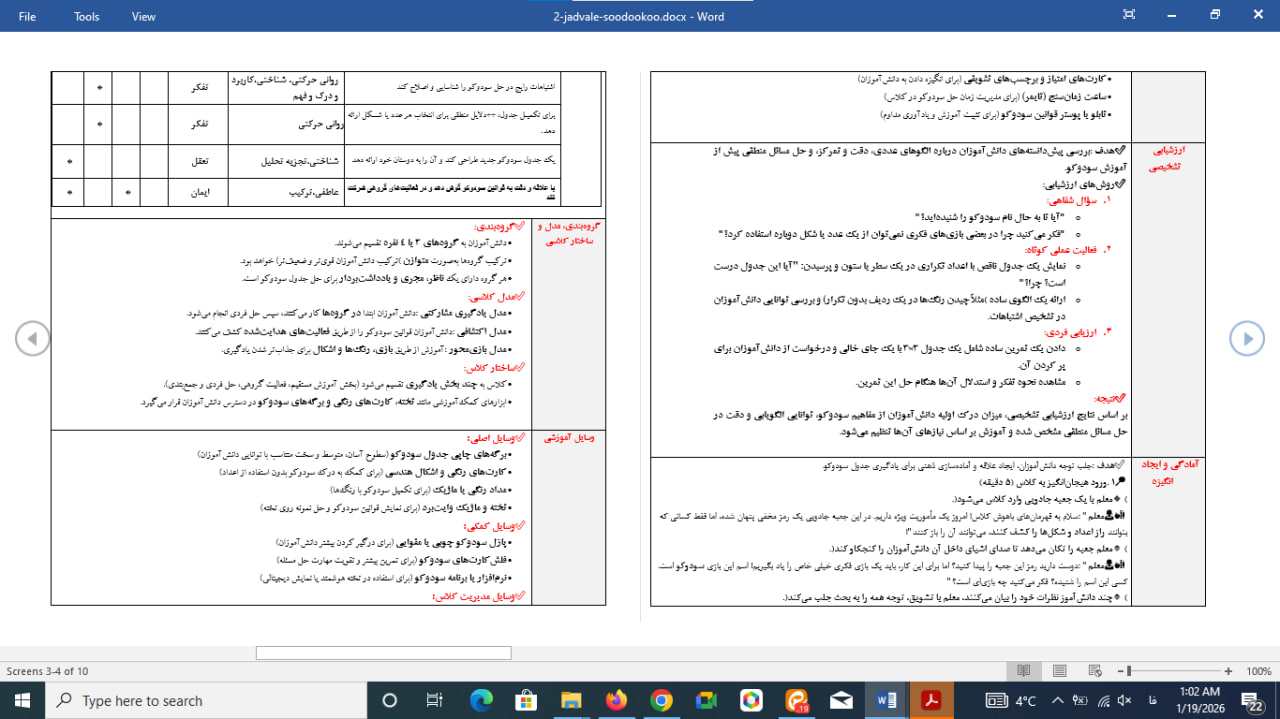Open the notification center with 22 alerts
Image resolution: width=1280 pixels, height=719 pixels.
click(1251, 700)
